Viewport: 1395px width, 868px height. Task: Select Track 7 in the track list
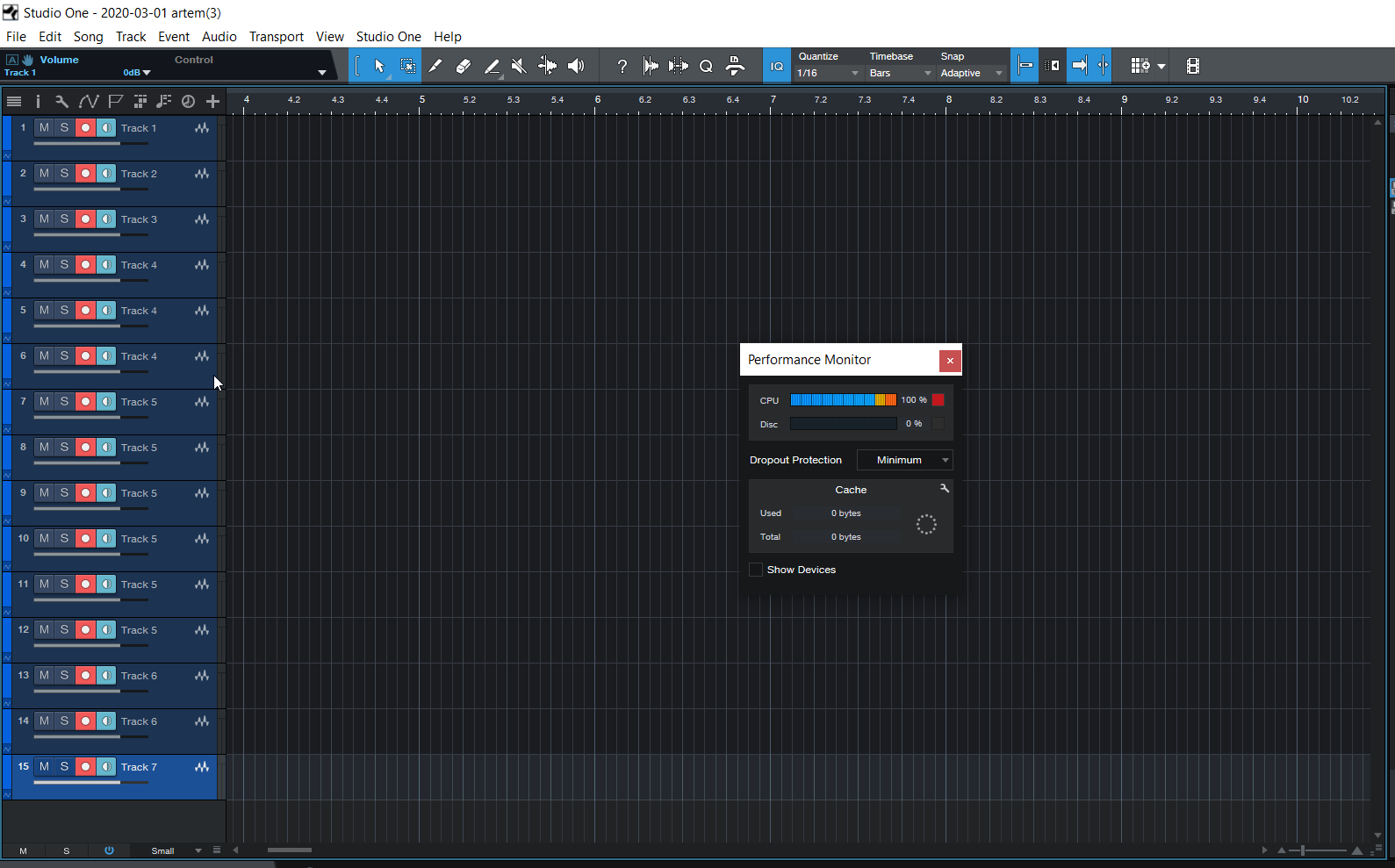[139, 767]
